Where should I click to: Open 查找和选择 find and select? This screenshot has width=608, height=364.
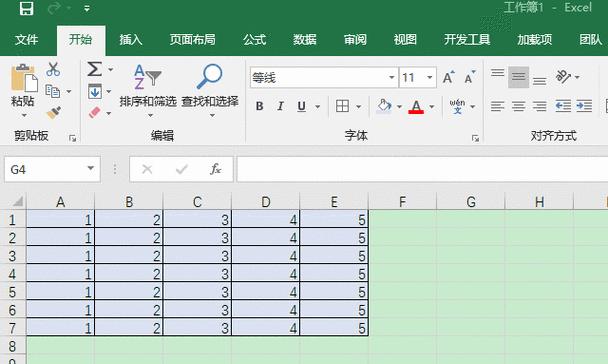click(x=210, y=91)
